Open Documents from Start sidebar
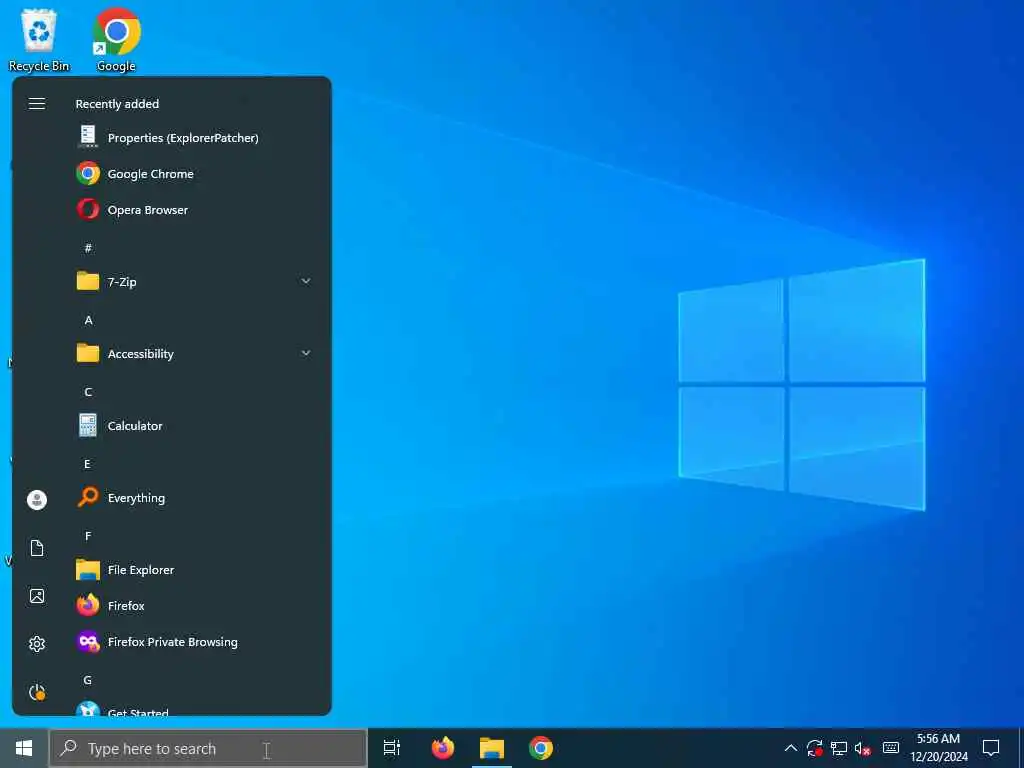 (37, 548)
